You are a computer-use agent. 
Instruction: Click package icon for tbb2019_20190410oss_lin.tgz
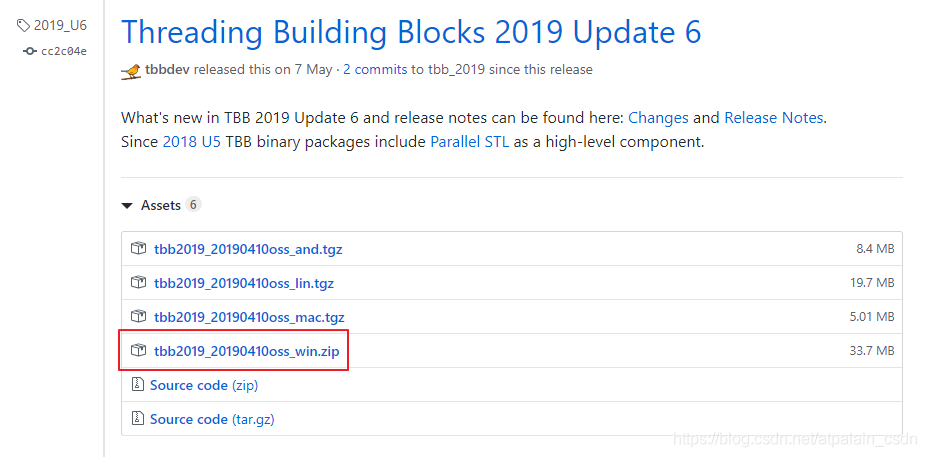(x=138, y=283)
